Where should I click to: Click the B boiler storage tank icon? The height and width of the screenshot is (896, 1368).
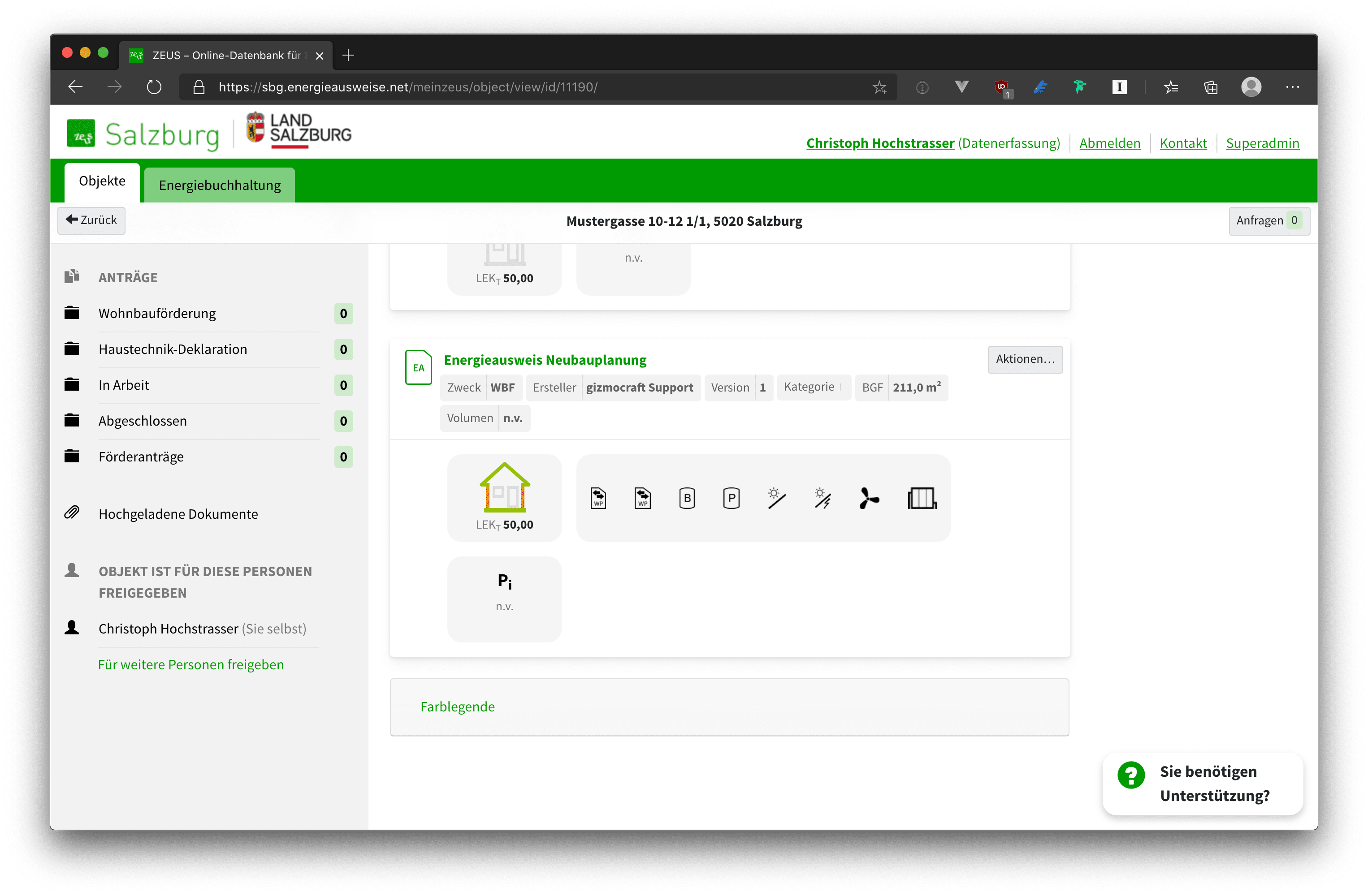coord(687,498)
